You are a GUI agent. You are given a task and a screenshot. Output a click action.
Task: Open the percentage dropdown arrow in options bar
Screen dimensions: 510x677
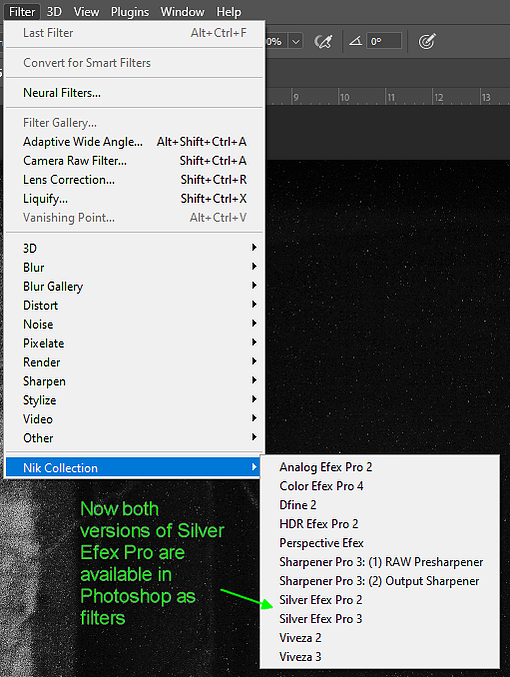pyautogui.click(x=296, y=42)
